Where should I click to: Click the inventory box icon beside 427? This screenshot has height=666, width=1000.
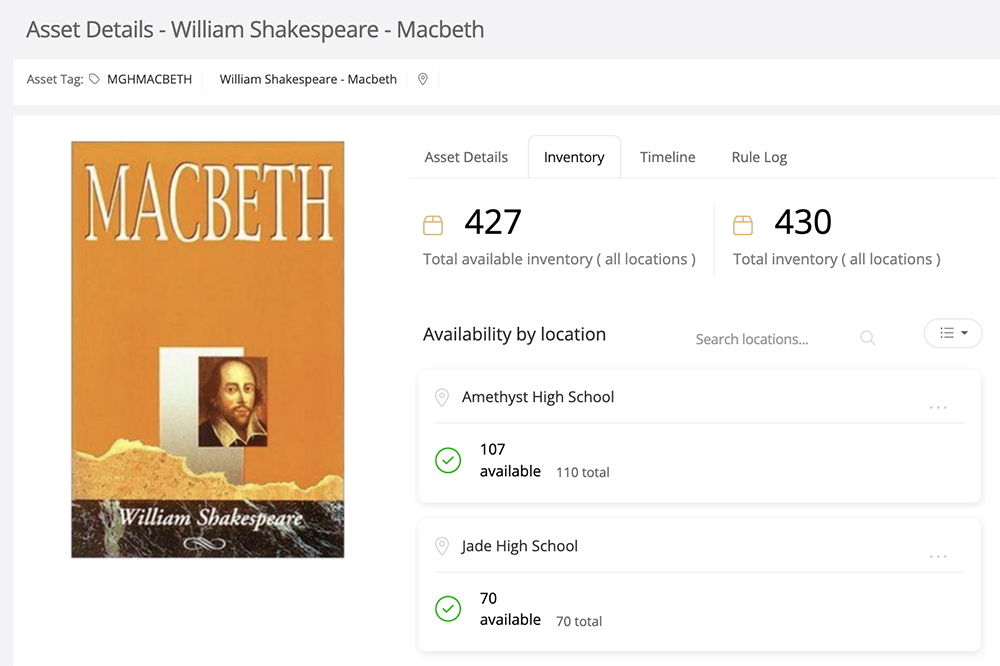coord(433,224)
